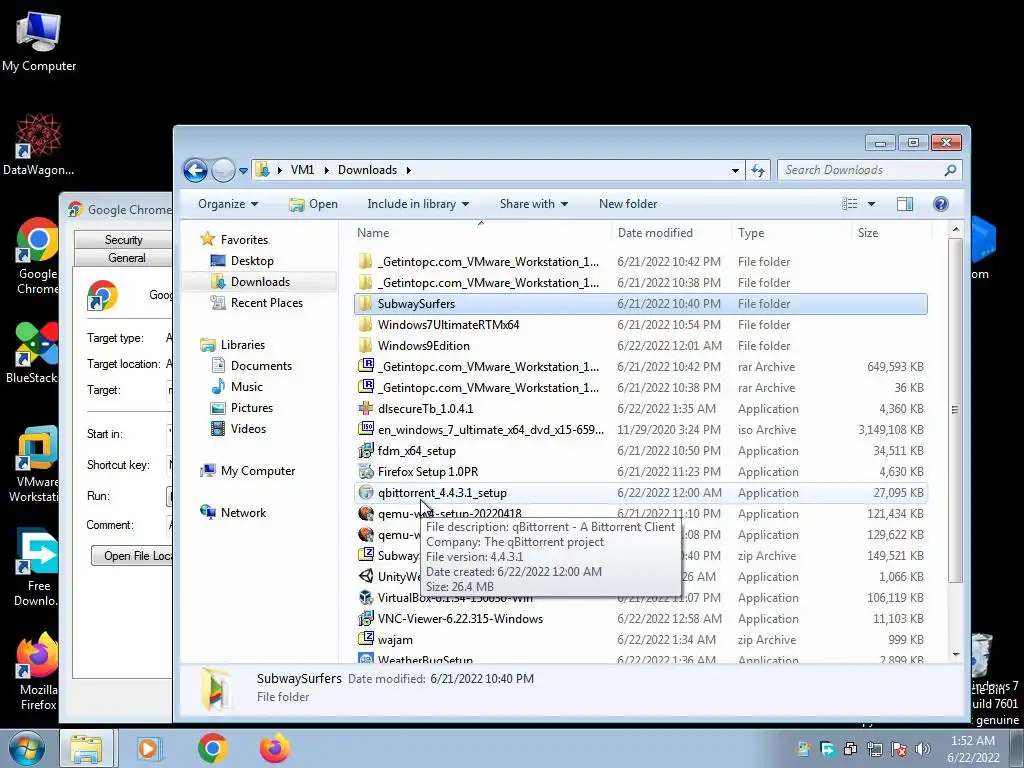
Task: Sort by Type column header
Action: 751,232
